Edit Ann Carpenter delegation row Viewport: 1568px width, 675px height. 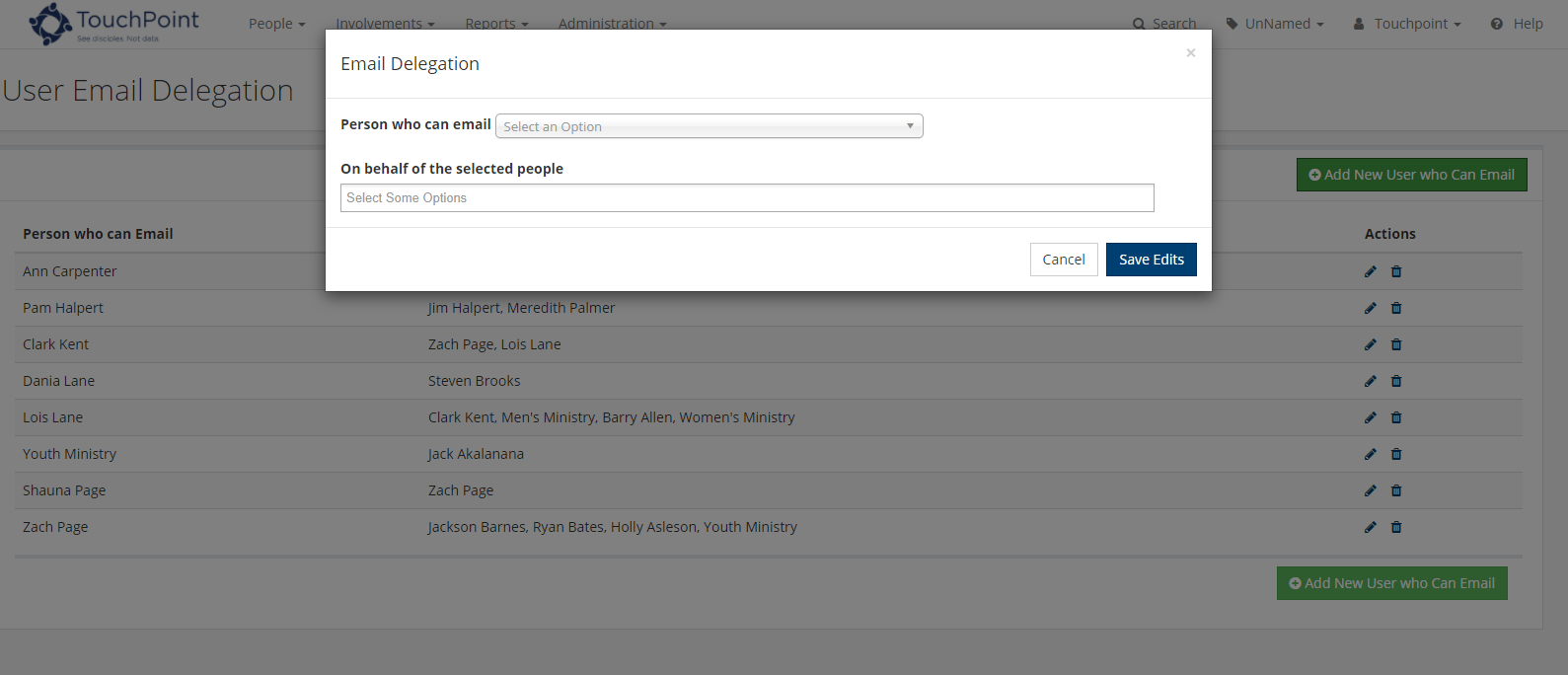pyautogui.click(x=1371, y=271)
